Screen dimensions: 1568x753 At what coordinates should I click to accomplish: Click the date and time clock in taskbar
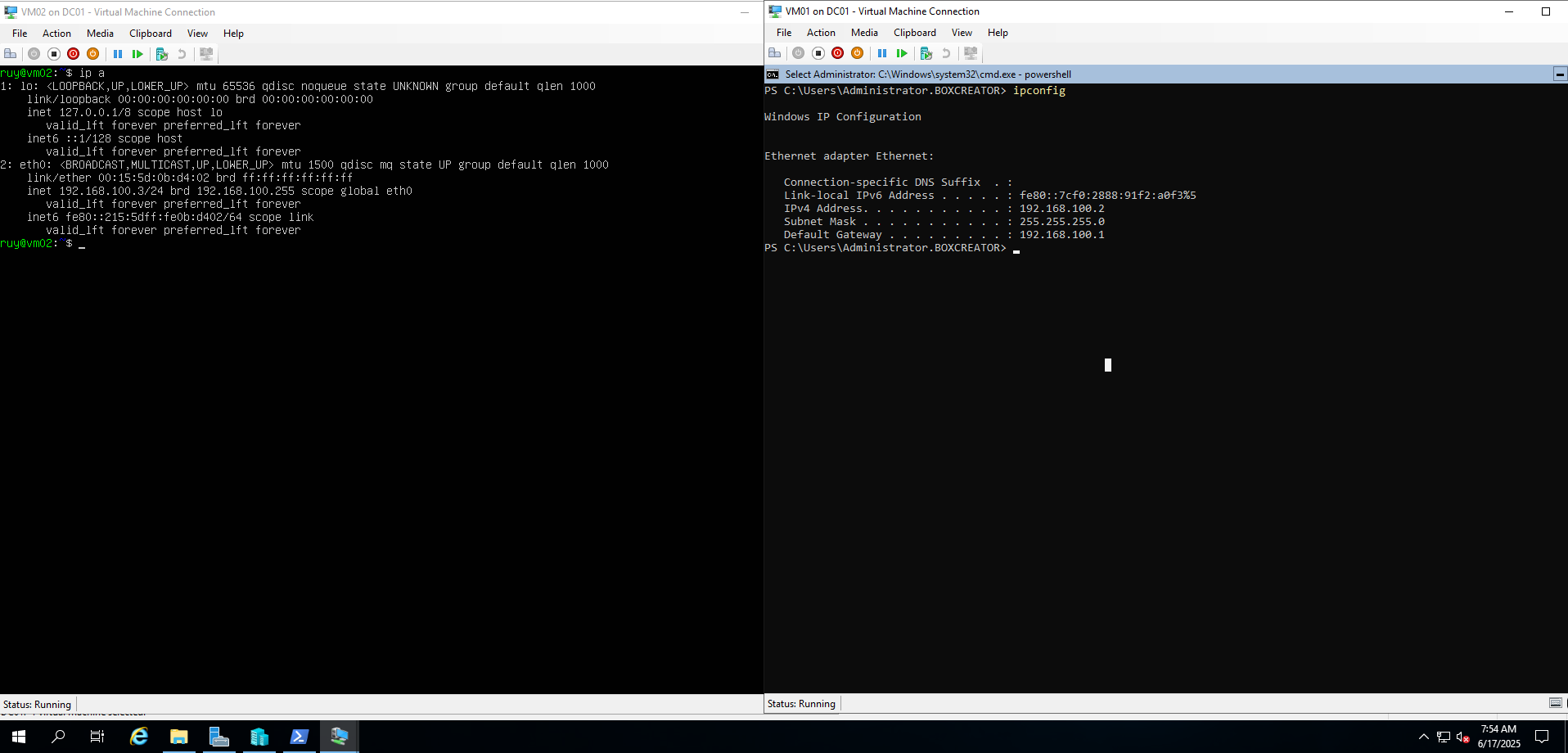(x=1498, y=737)
